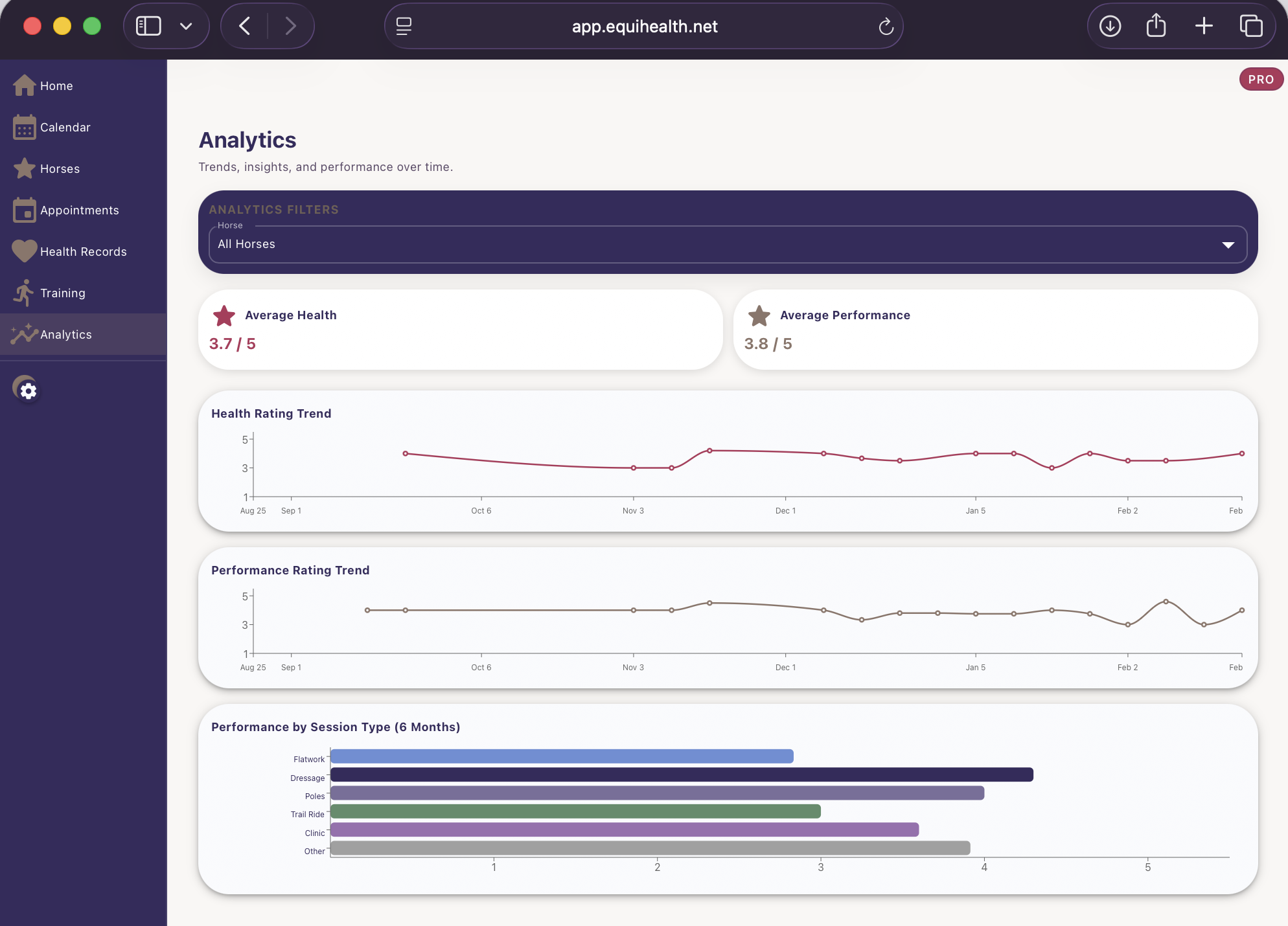Click the Health Records heart icon
This screenshot has height=926, width=1288.
pyautogui.click(x=24, y=251)
